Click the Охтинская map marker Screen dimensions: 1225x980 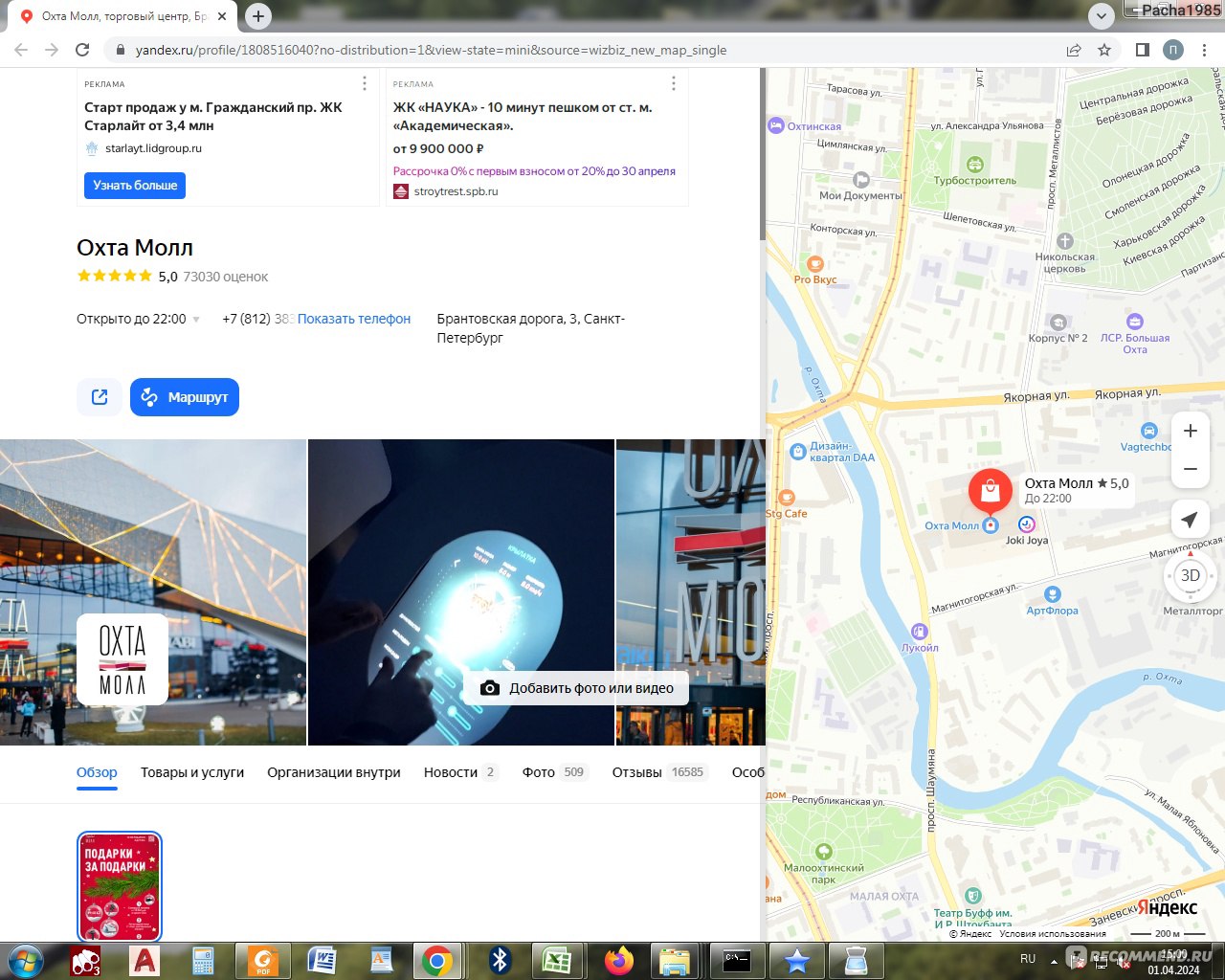[776, 125]
